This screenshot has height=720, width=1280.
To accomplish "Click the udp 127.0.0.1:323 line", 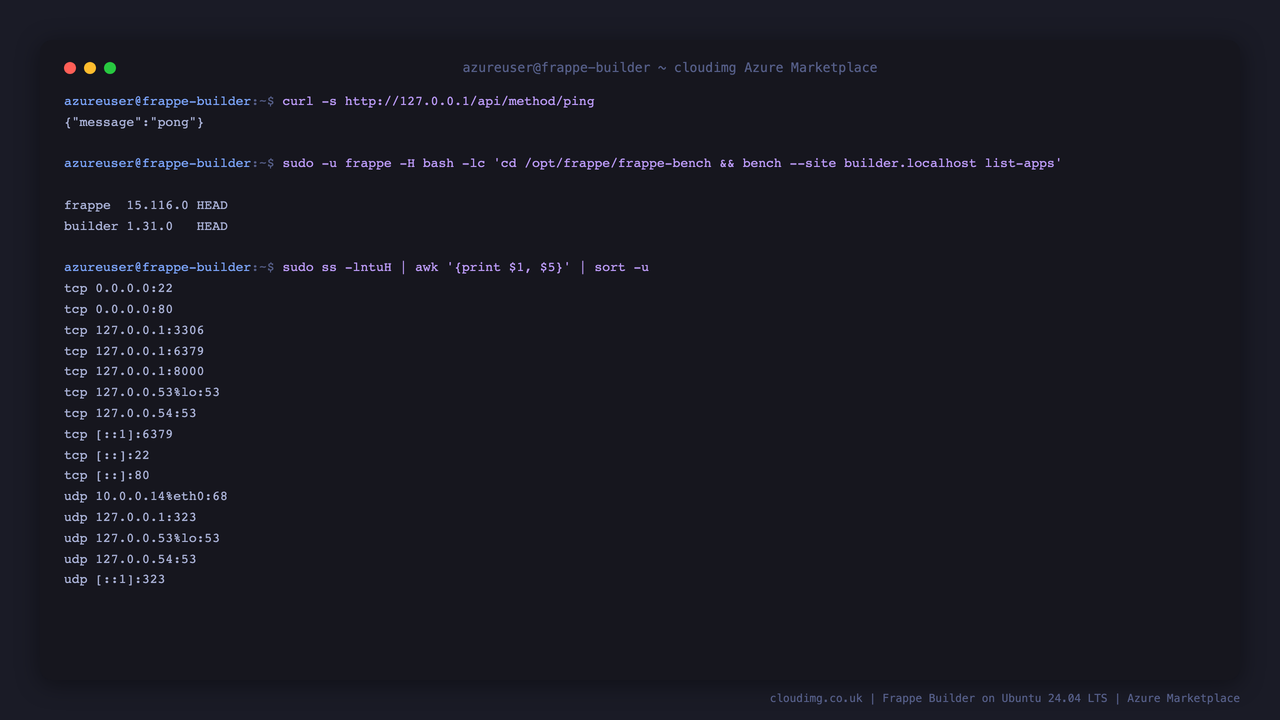I will tap(130, 517).
